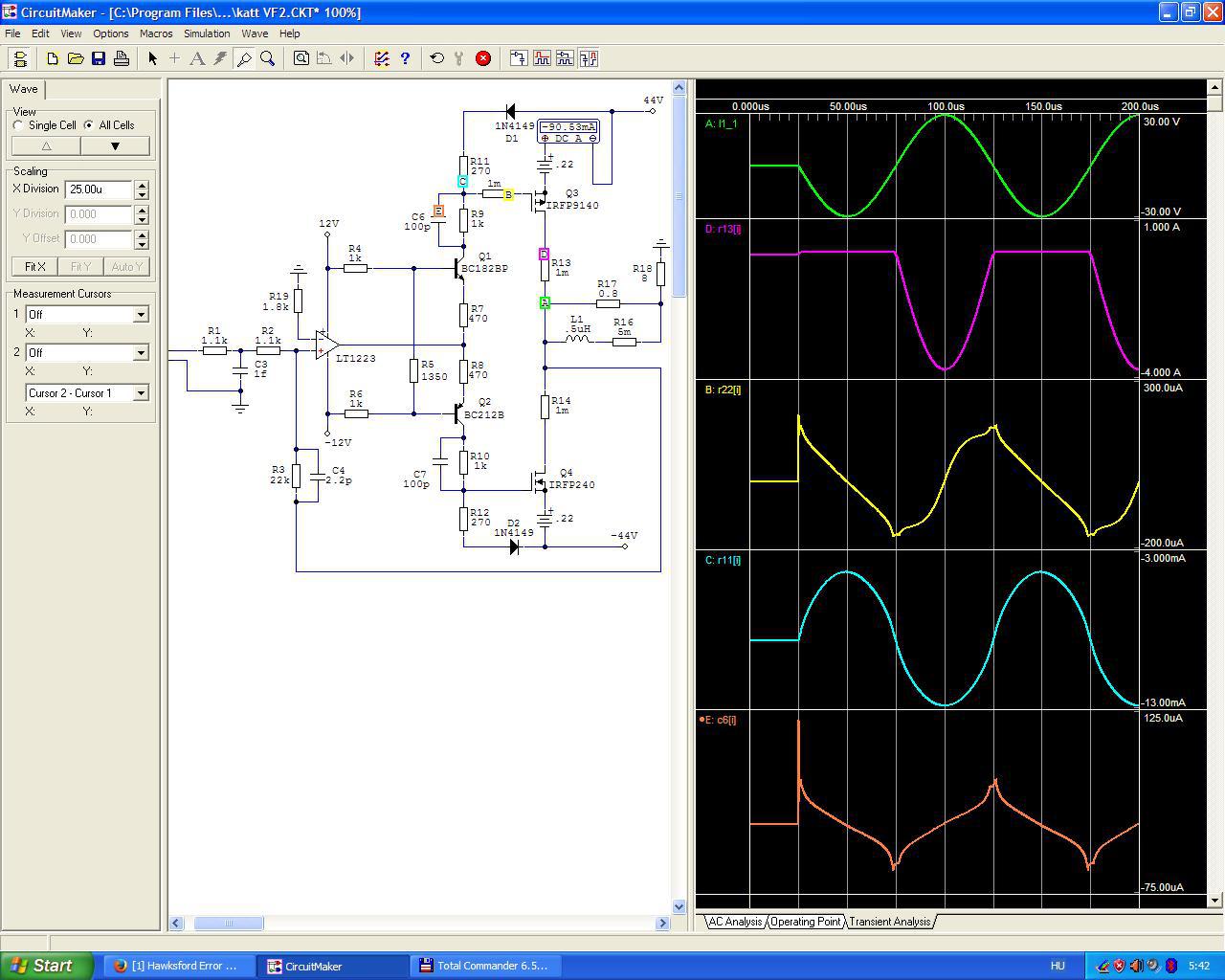Open a file with folder icon
1225x980 pixels.
[76, 58]
